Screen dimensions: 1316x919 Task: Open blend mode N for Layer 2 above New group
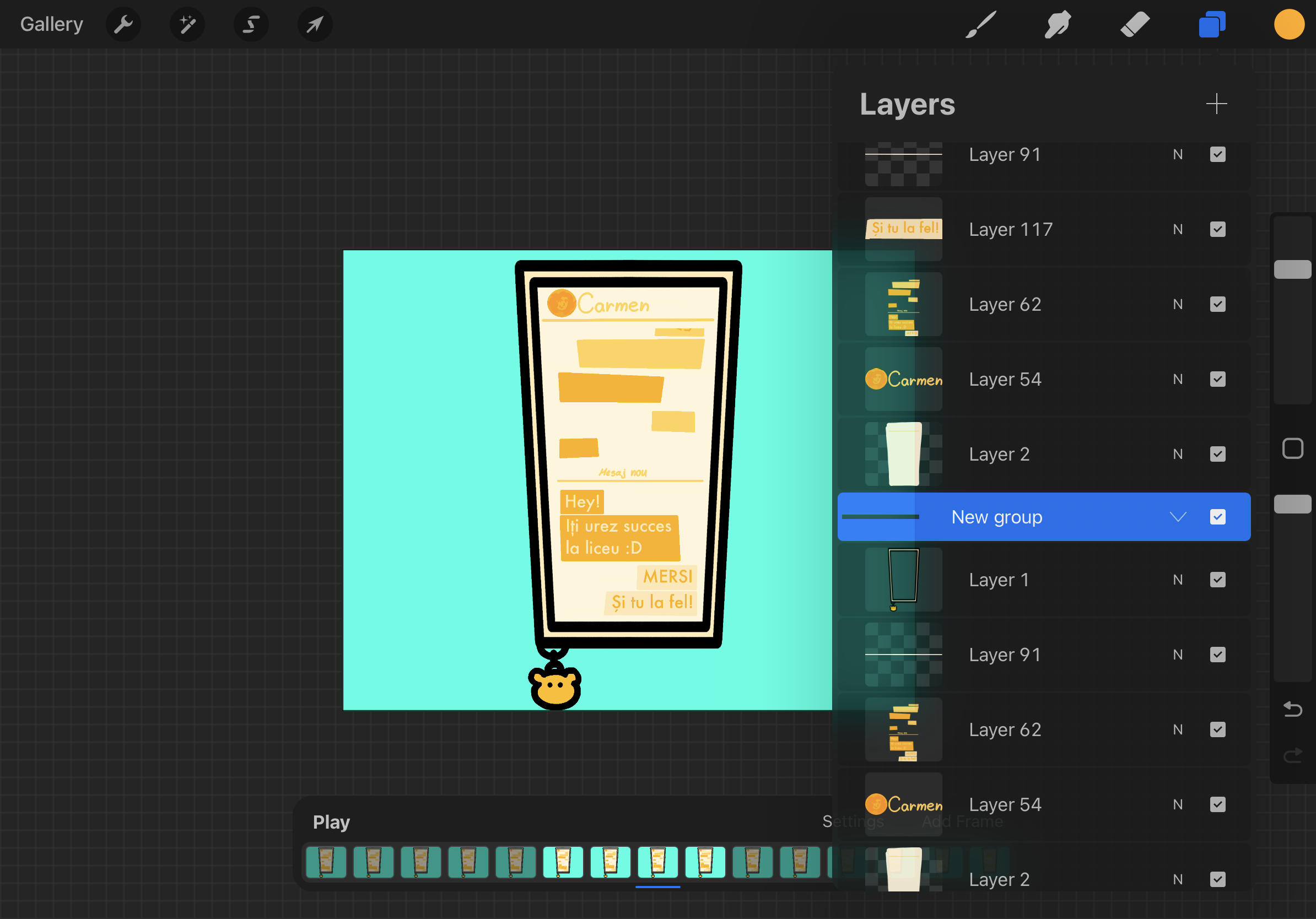point(1177,455)
